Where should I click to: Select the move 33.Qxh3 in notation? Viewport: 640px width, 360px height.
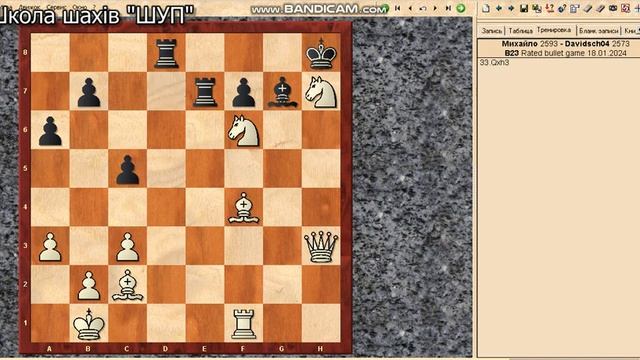(x=494, y=62)
